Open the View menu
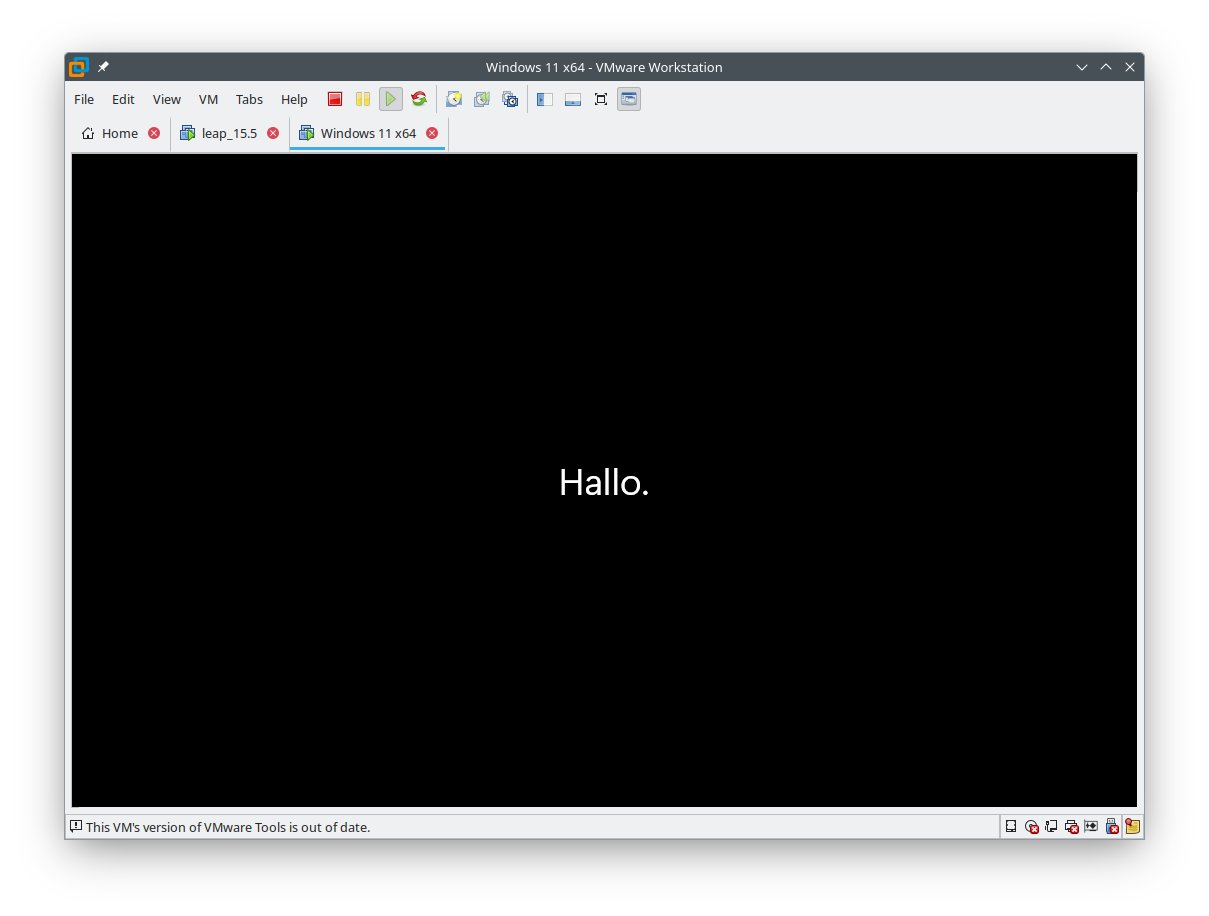Viewport: 1209px width, 916px height. (166, 99)
